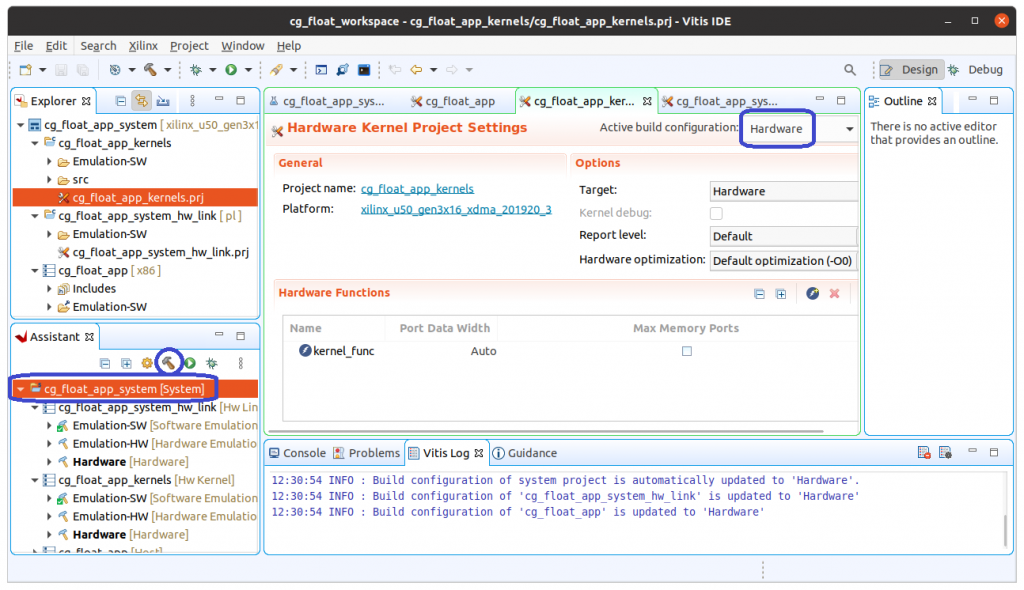Open the Xilinx shell terminal icon
The height and width of the screenshot is (590, 1024).
321,70
